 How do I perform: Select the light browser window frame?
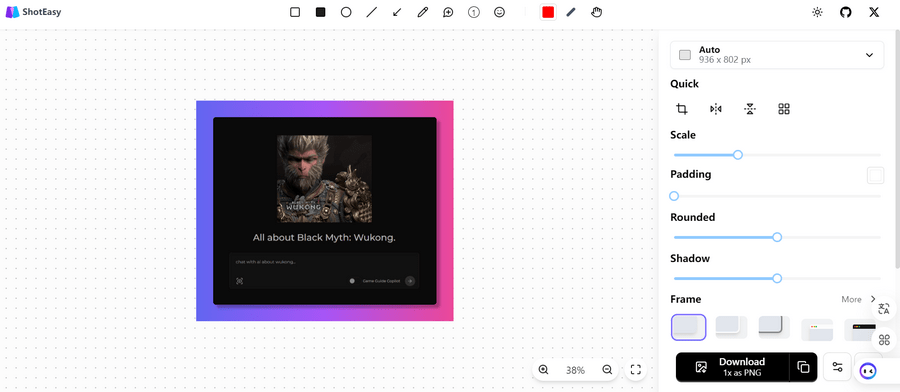817,329
